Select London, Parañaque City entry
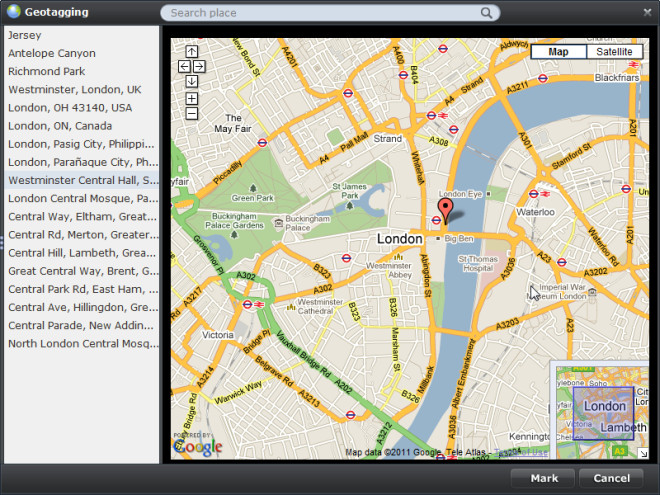 click(82, 162)
